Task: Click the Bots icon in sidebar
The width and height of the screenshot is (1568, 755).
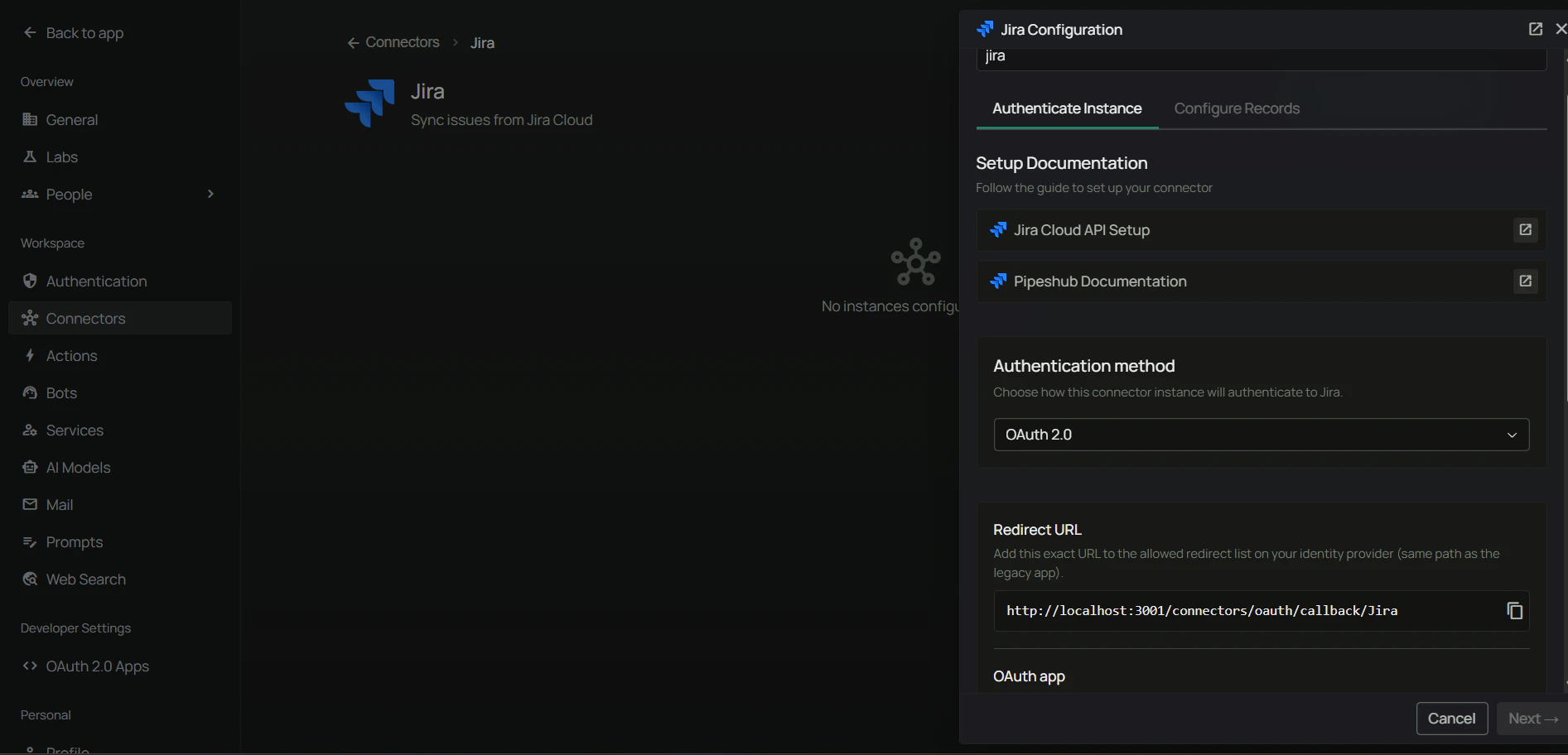Action: tap(30, 392)
